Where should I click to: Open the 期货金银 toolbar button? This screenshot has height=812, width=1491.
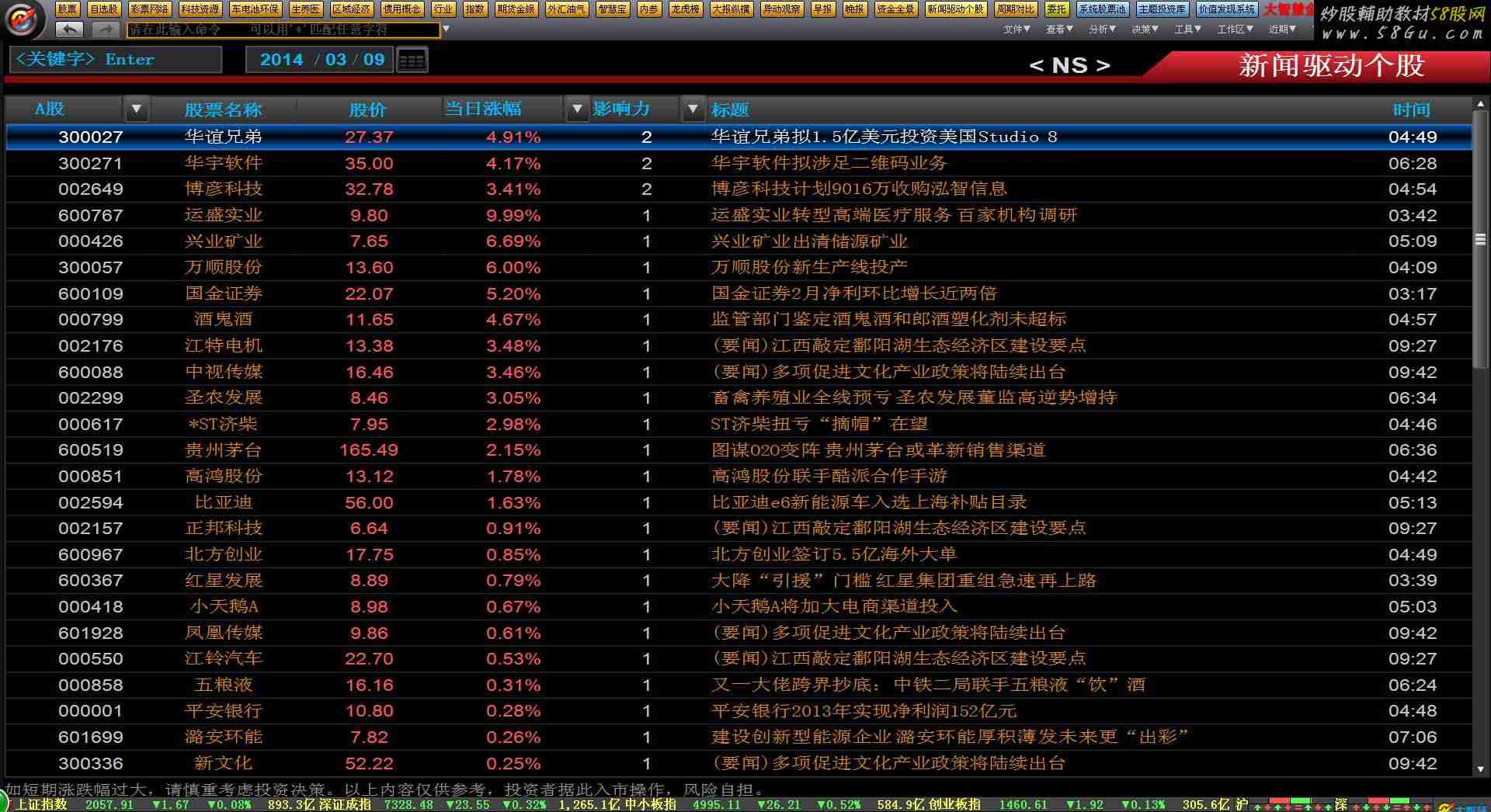tap(516, 9)
